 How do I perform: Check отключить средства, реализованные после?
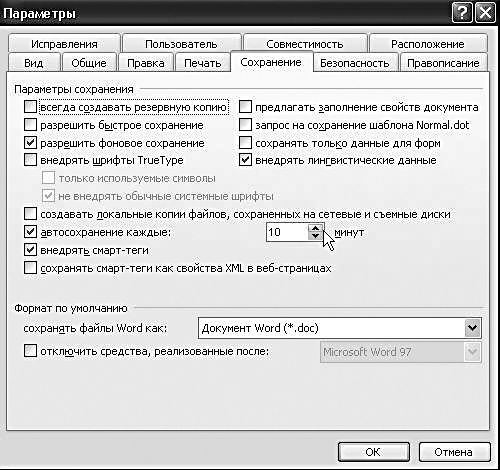pos(30,351)
